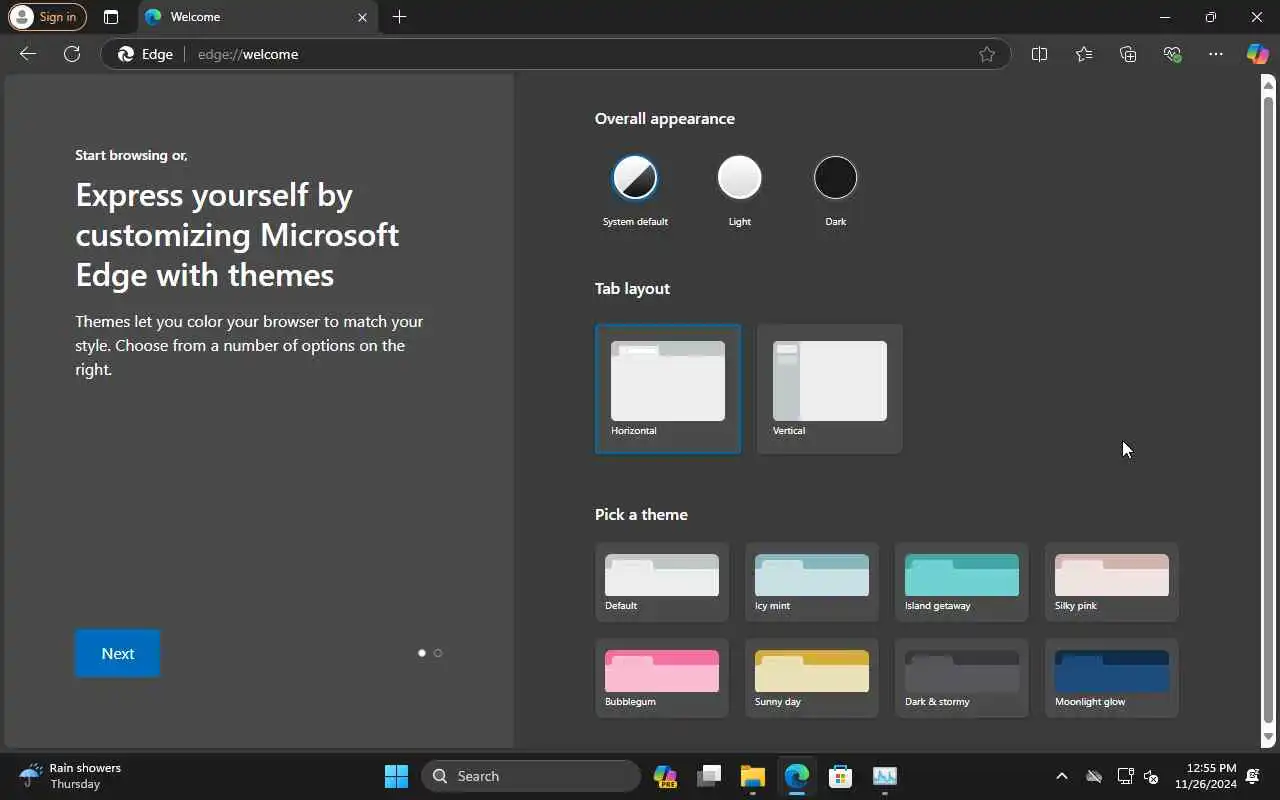Pick the Sunny day theme
The image size is (1280, 800).
(812, 678)
